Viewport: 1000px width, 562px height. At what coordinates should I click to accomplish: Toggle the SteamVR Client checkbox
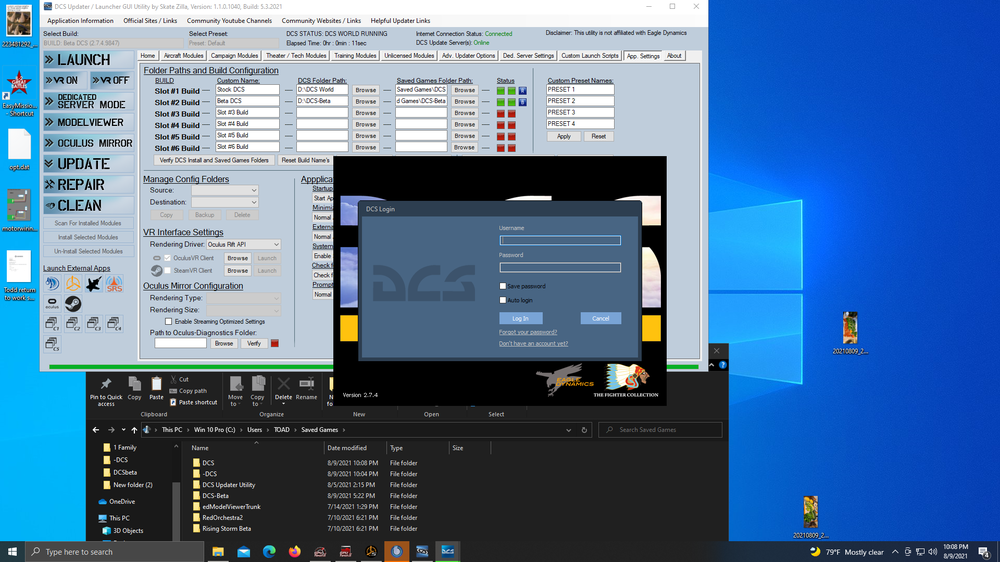click(x=168, y=270)
